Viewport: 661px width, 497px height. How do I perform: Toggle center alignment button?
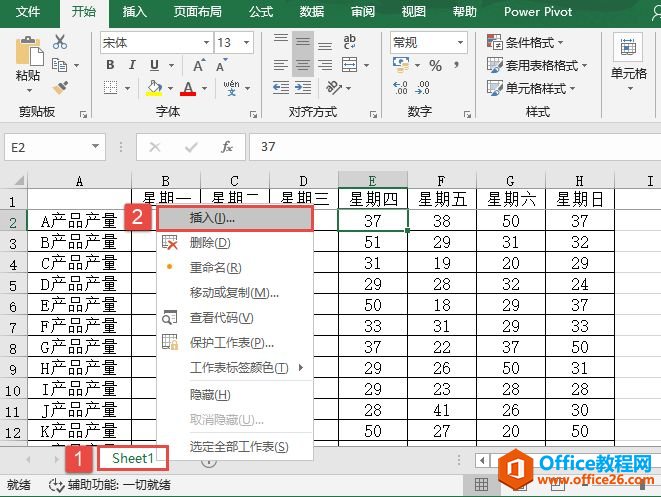tap(303, 66)
